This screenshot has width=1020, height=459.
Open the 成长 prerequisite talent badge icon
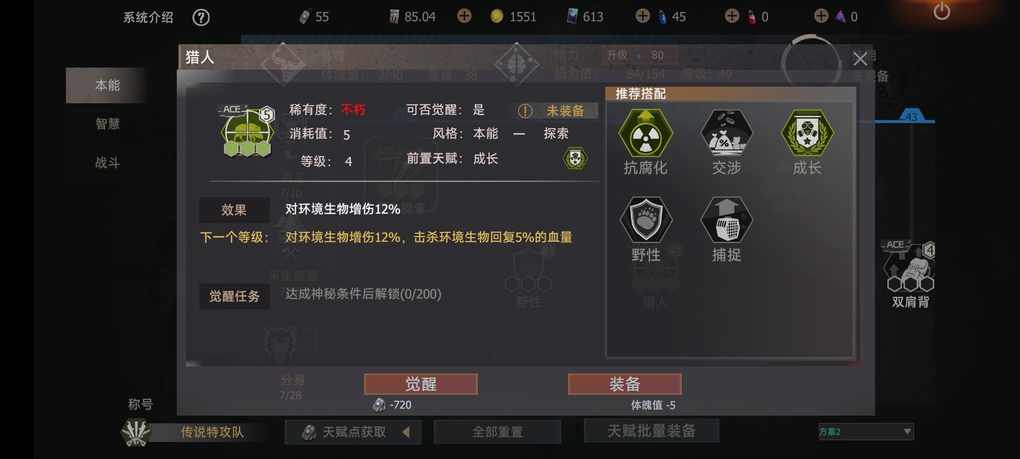[x=576, y=159]
